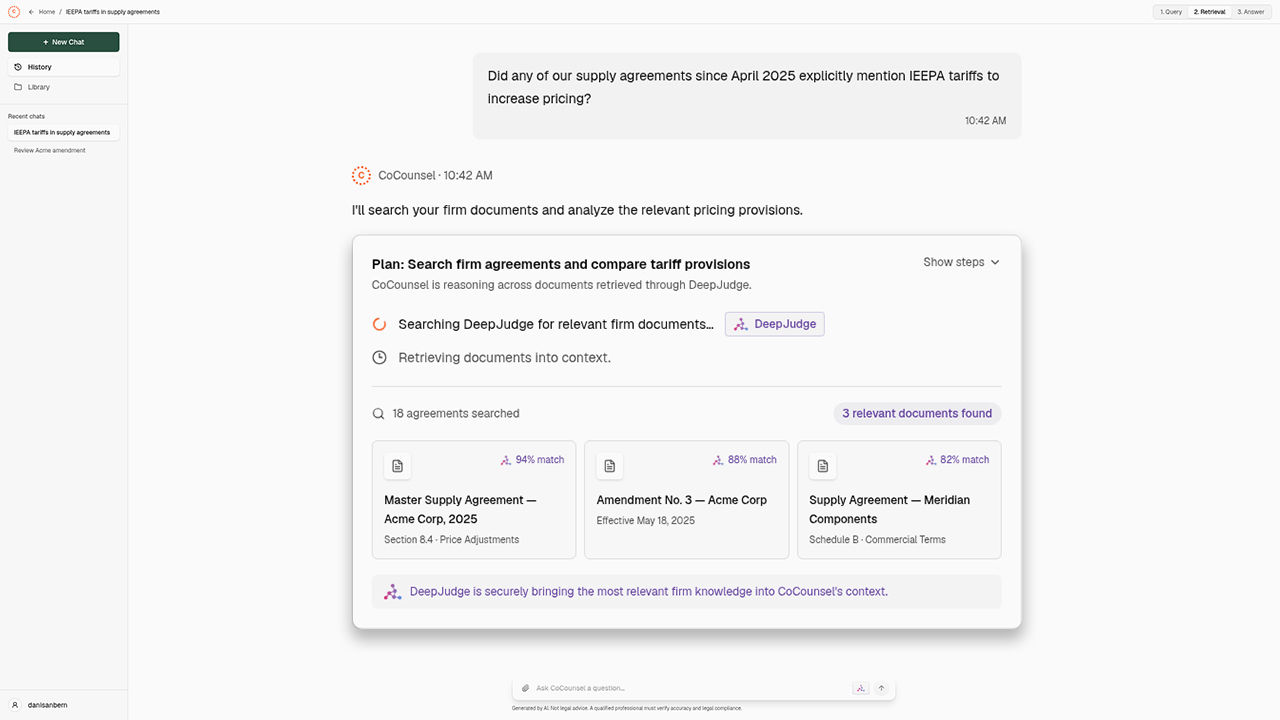Screen dimensions: 1280x720
Task: Start a New Chat
Action: click(64, 42)
